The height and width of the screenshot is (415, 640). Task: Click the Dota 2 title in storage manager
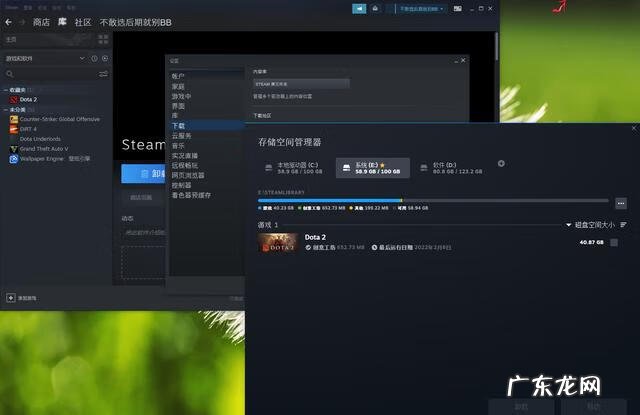pyautogui.click(x=315, y=237)
